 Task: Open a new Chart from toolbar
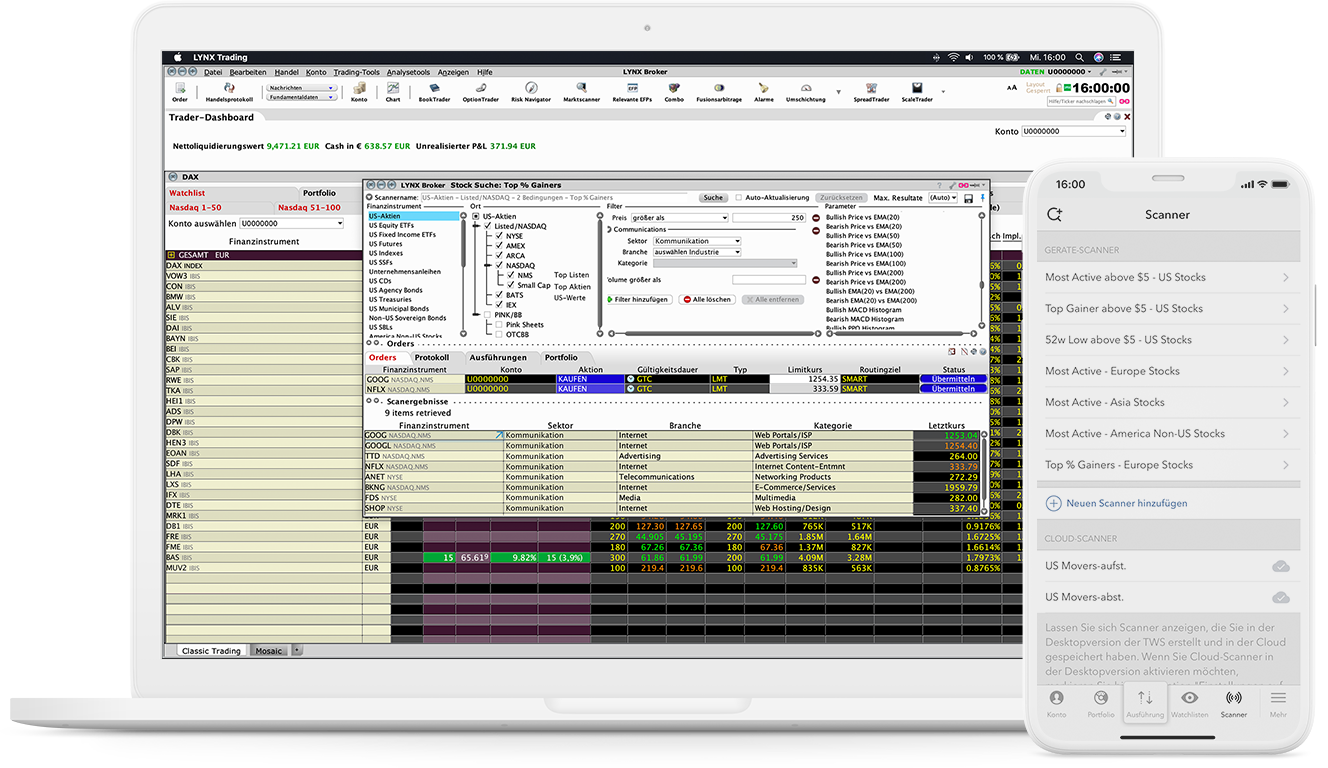click(393, 92)
